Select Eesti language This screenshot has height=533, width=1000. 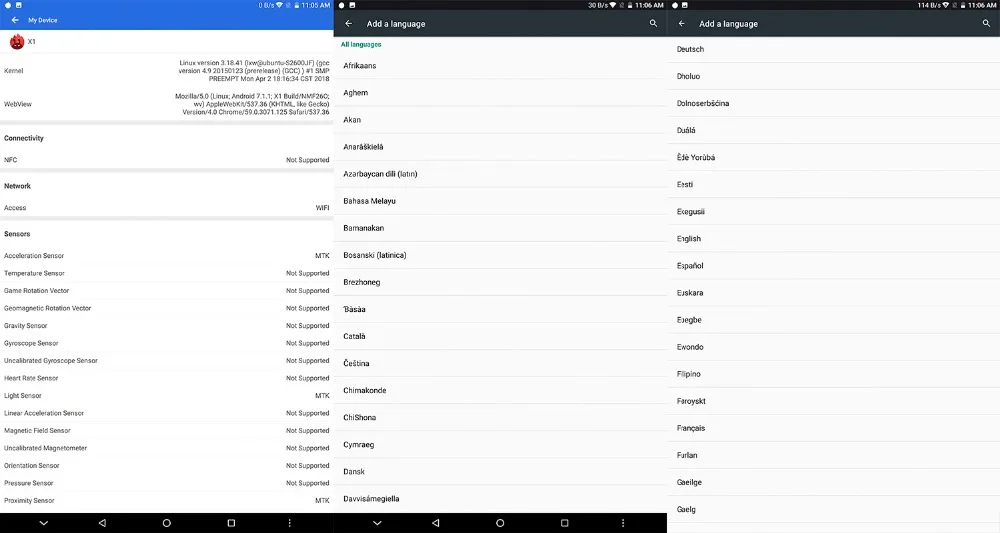tap(834, 185)
